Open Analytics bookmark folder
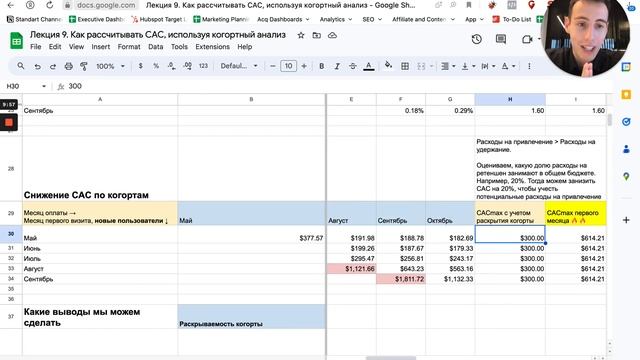This screenshot has height=360, width=640. [x=336, y=19]
